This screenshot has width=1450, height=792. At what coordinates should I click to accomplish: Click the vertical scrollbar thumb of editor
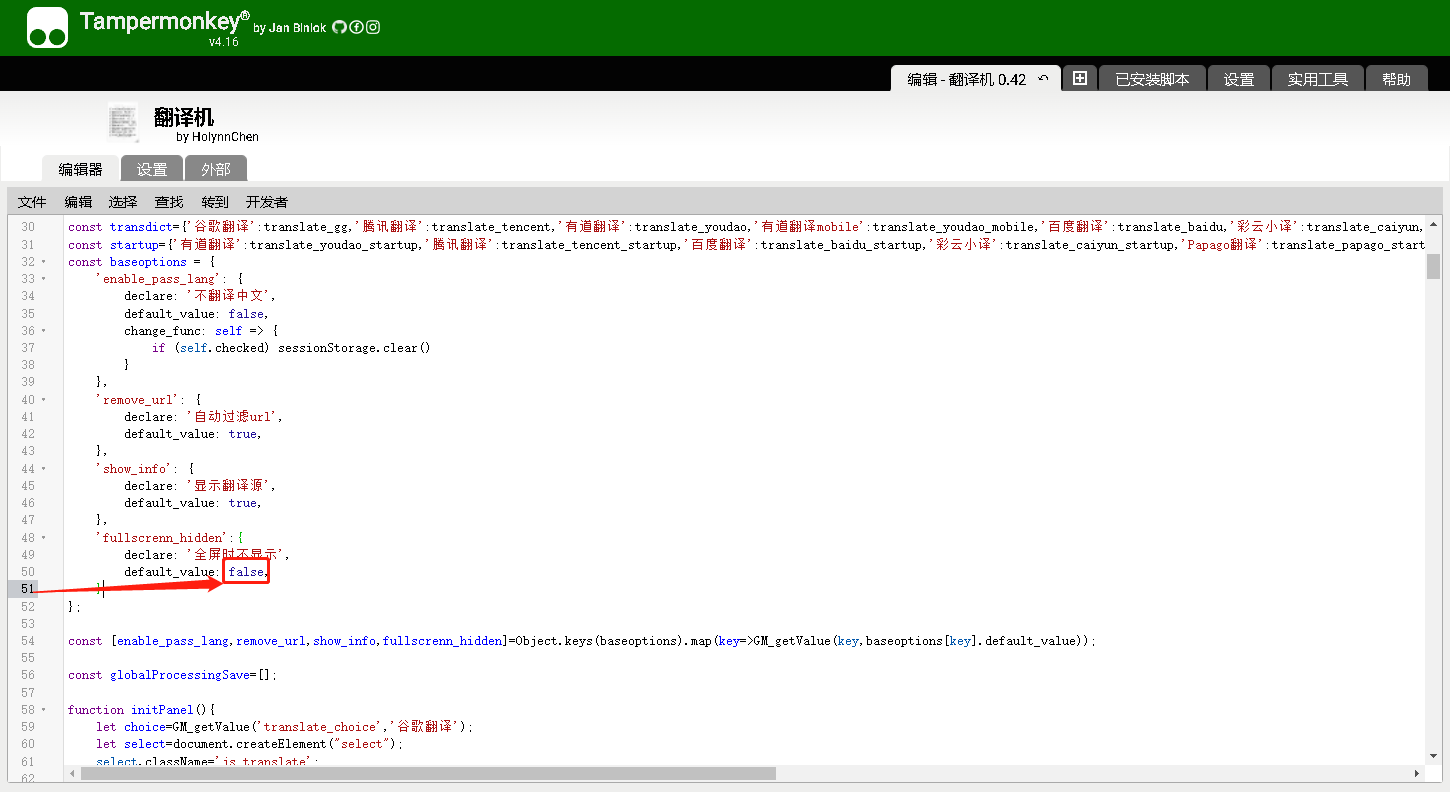point(1433,266)
